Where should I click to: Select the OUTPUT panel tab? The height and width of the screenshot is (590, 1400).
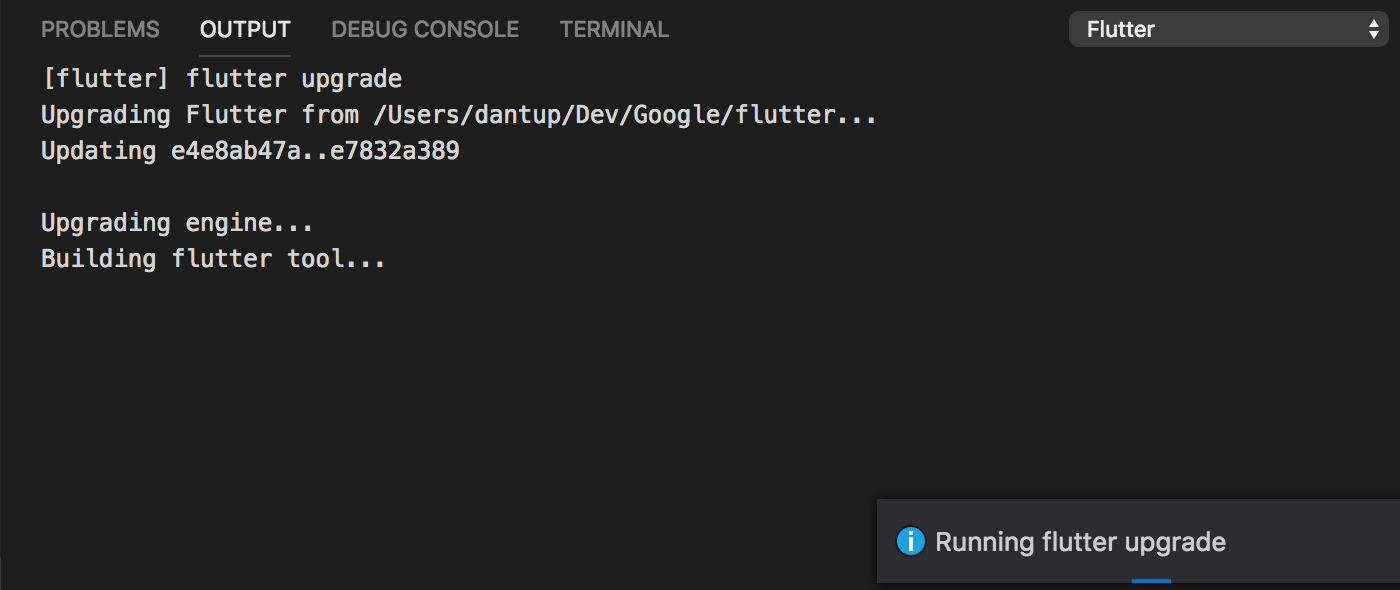[245, 29]
